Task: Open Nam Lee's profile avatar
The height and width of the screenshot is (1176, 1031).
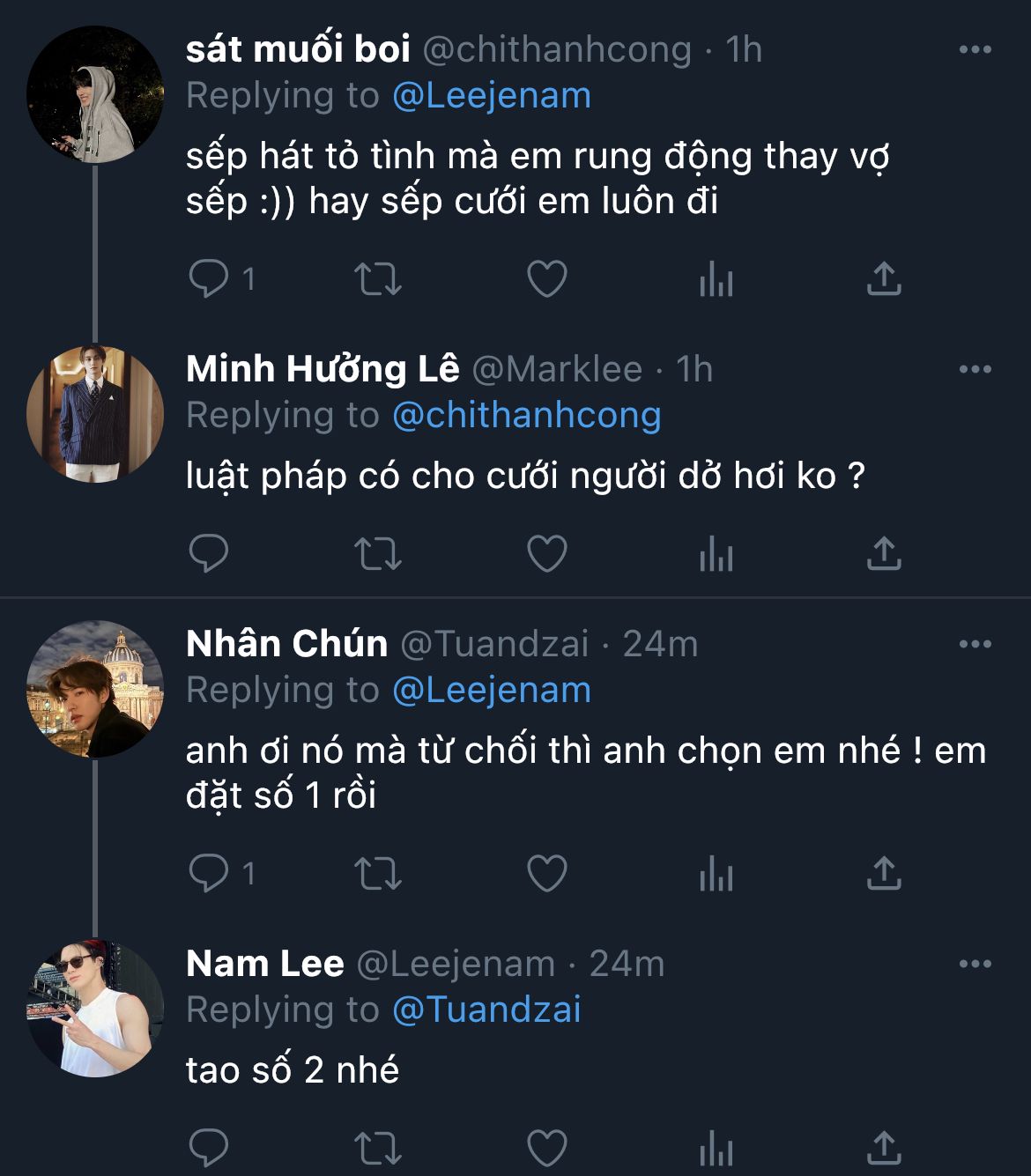Action: [95, 1008]
